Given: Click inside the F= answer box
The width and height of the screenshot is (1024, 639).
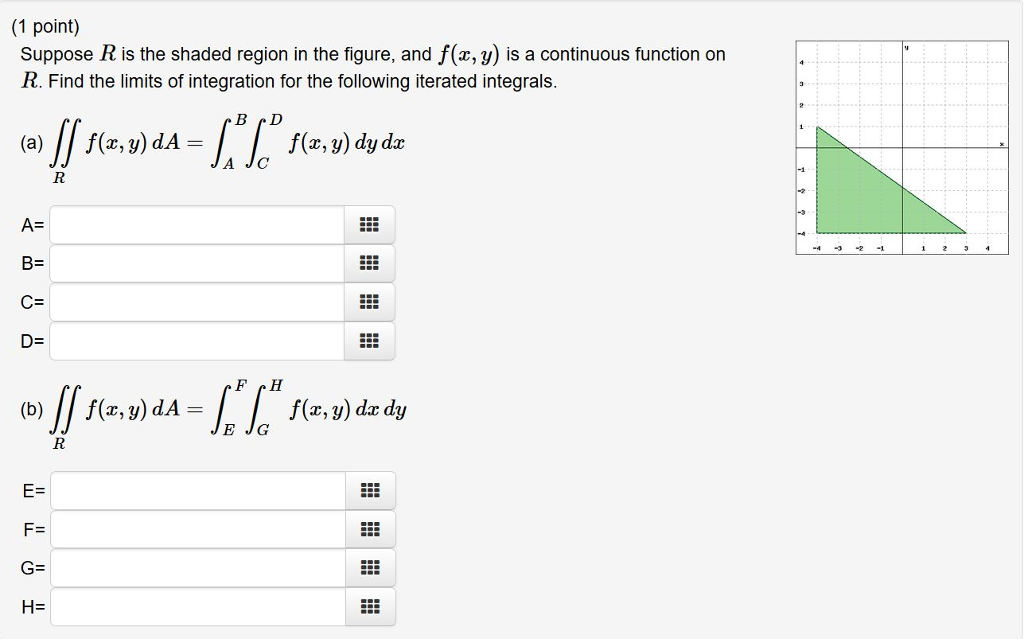Looking at the screenshot, I should pyautogui.click(x=195, y=529).
